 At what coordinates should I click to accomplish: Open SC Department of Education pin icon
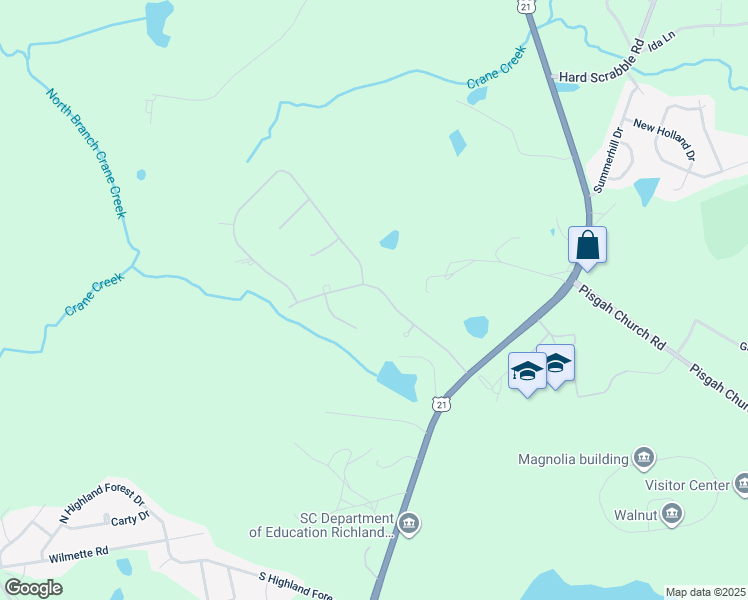[409, 525]
